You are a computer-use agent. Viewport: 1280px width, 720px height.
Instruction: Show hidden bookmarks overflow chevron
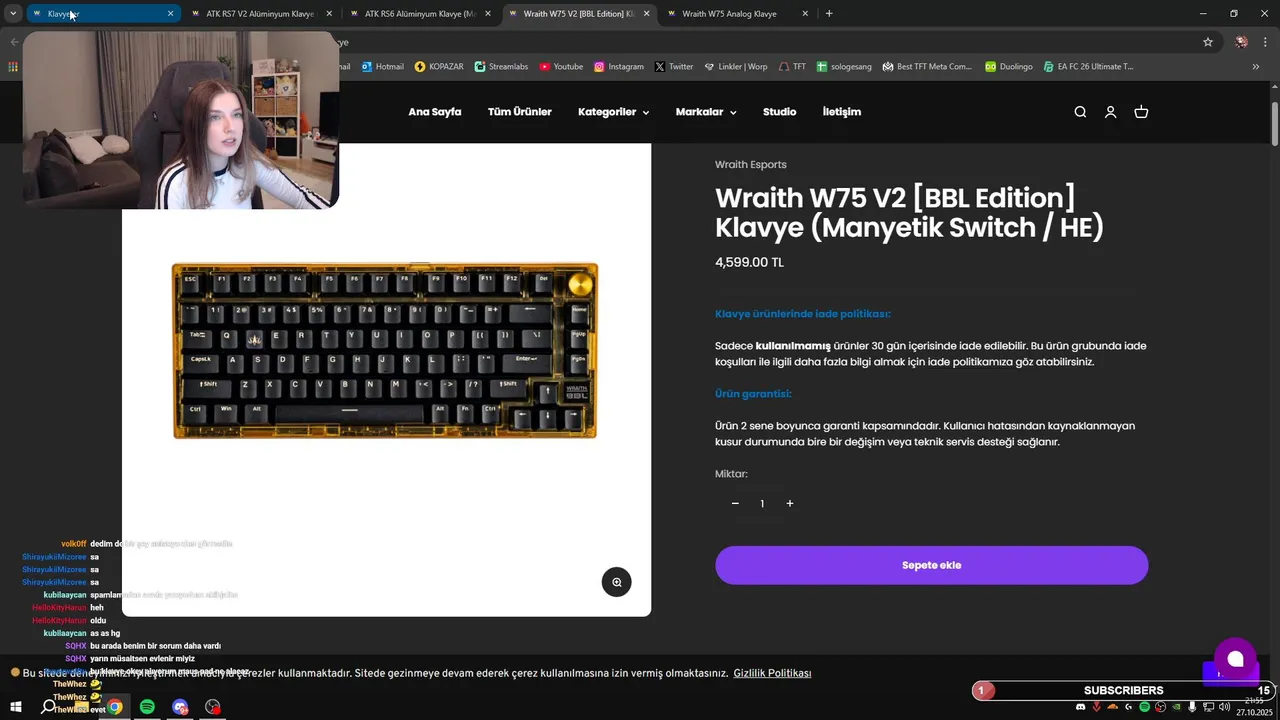(x=1256, y=67)
